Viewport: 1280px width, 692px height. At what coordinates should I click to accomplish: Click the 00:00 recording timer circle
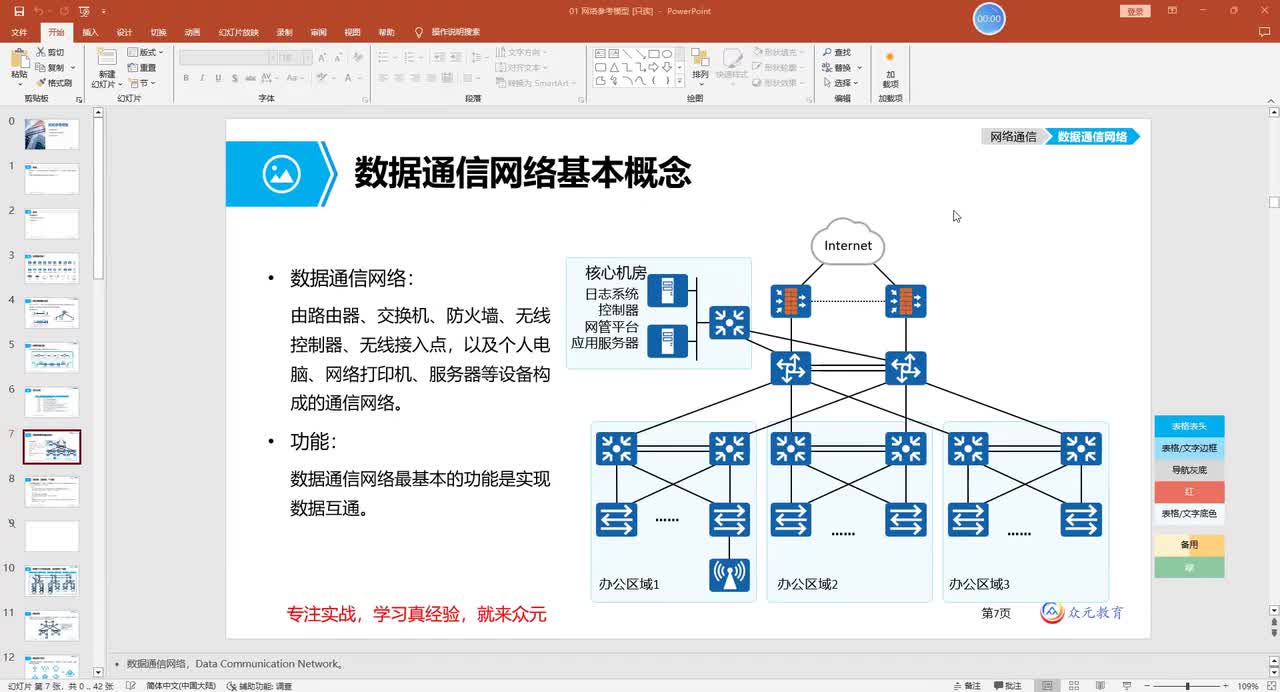point(989,19)
